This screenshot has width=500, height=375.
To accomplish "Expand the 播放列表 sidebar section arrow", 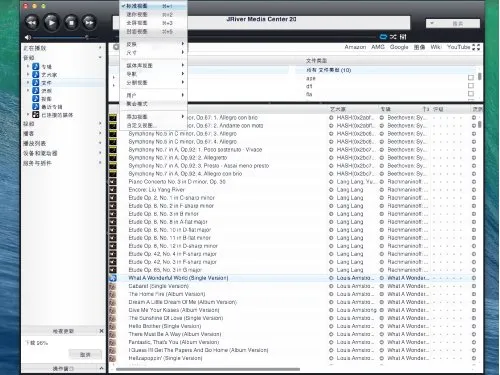I will click(100, 143).
